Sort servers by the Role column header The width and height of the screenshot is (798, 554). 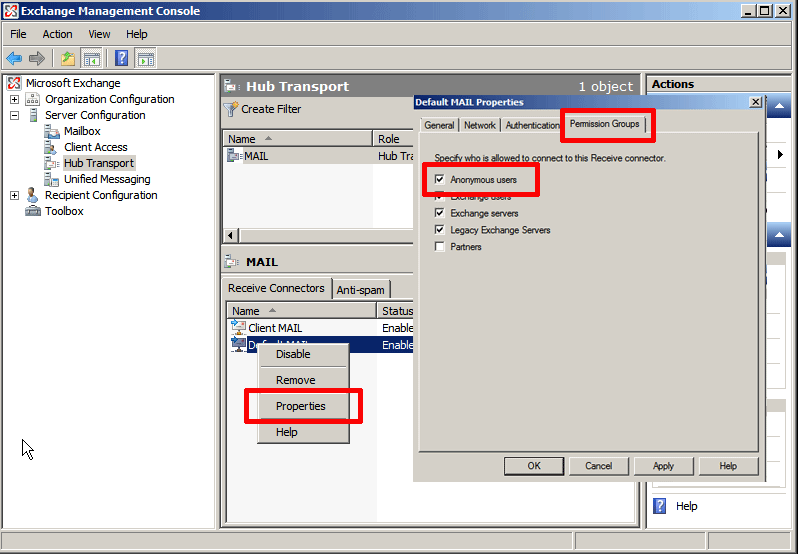pyautogui.click(x=393, y=139)
